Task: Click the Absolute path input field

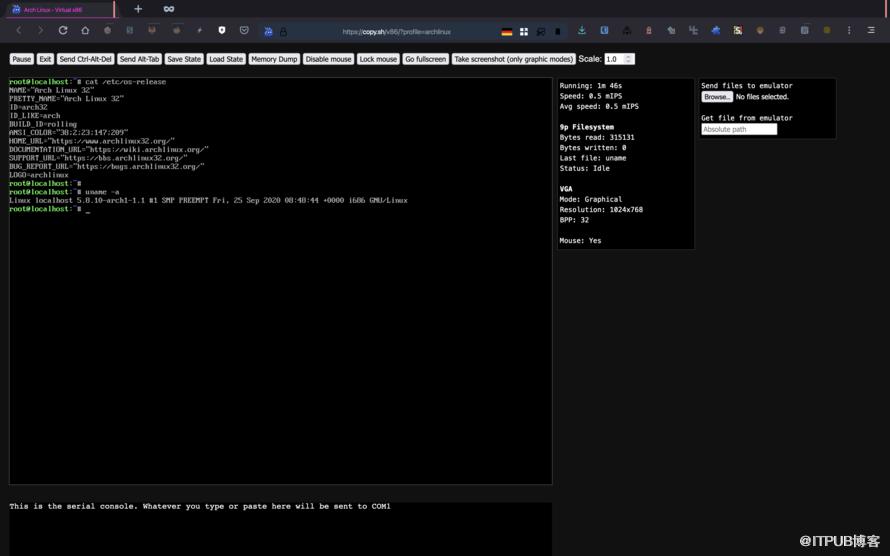Action: coord(739,129)
